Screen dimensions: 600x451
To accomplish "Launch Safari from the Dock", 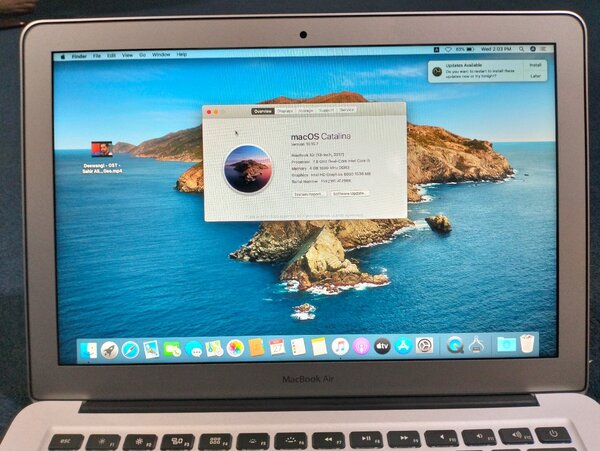I will pos(130,349).
